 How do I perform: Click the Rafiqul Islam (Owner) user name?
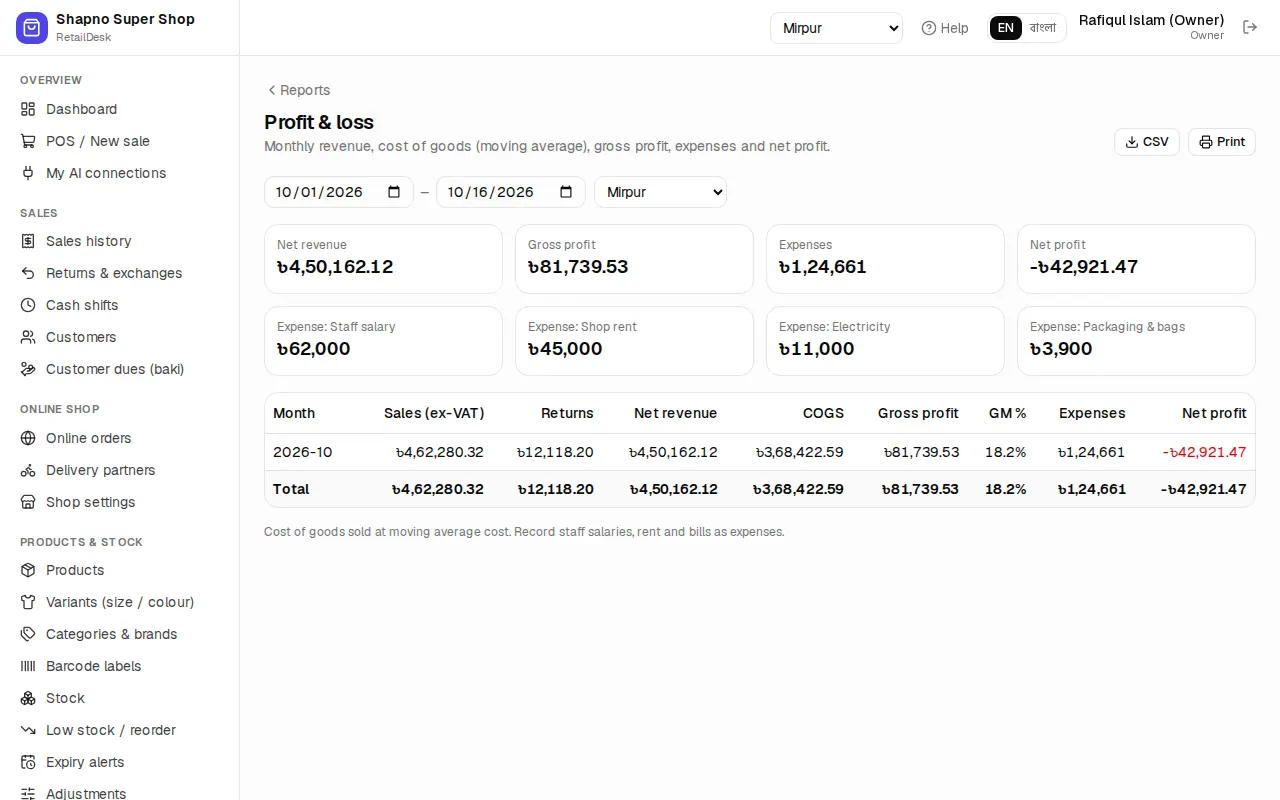tap(1151, 20)
